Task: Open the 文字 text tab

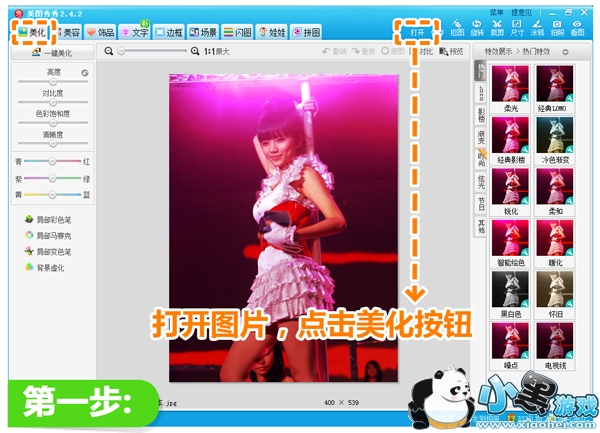Action: [x=135, y=33]
